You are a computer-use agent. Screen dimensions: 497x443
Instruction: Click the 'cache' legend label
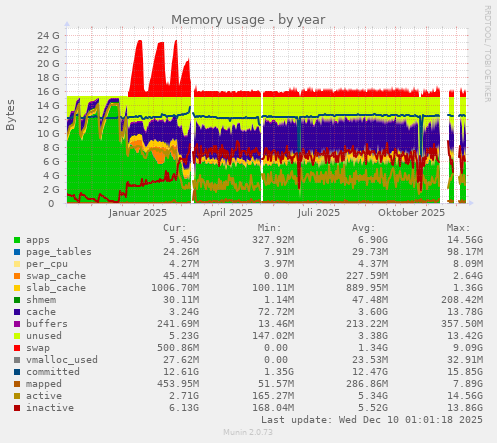(41, 312)
